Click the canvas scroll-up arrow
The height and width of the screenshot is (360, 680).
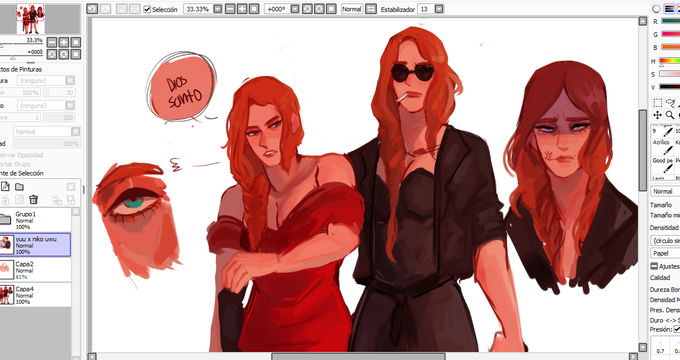coord(643,21)
